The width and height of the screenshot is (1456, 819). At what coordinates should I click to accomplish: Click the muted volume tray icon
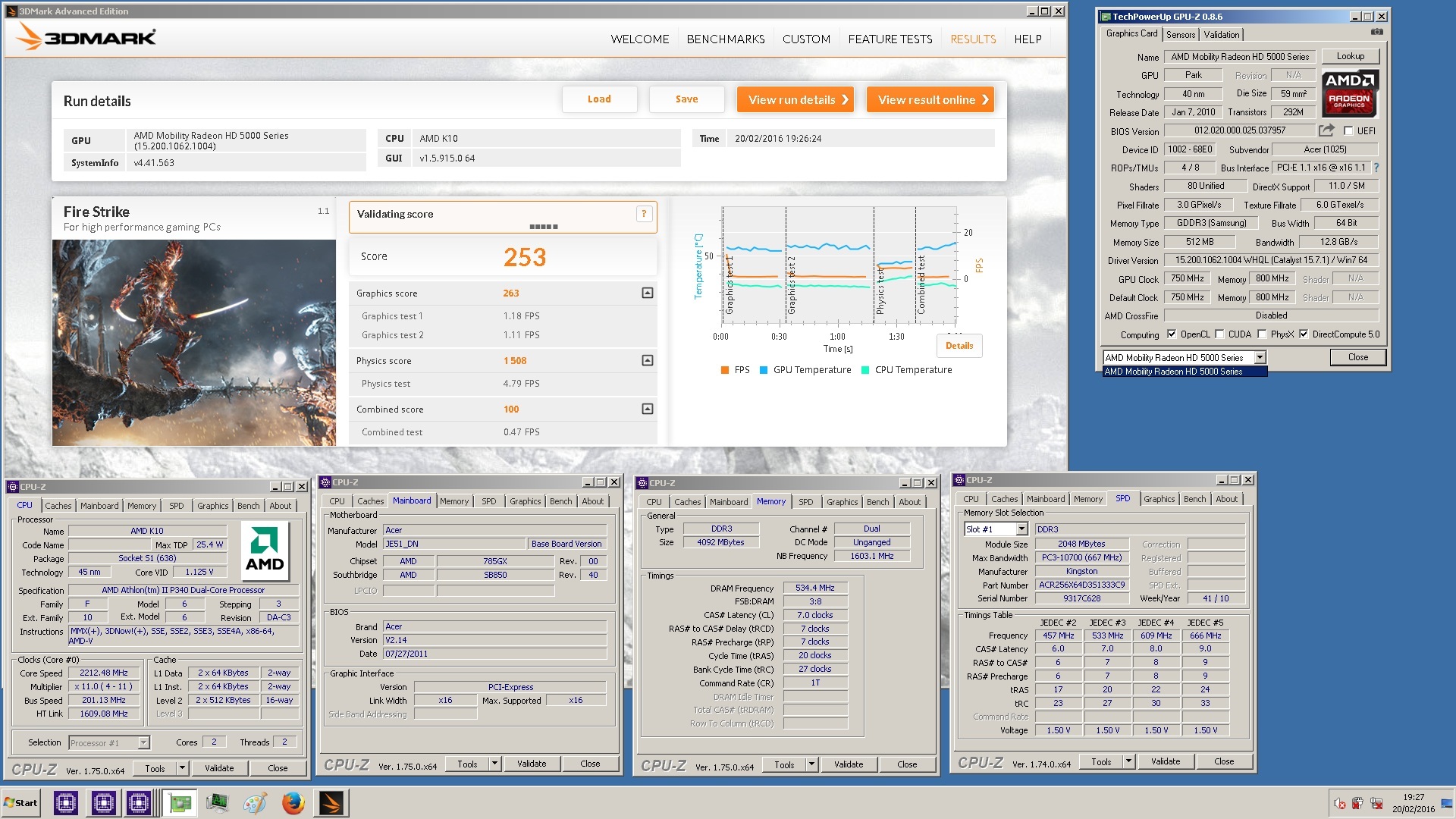(x=1340, y=804)
